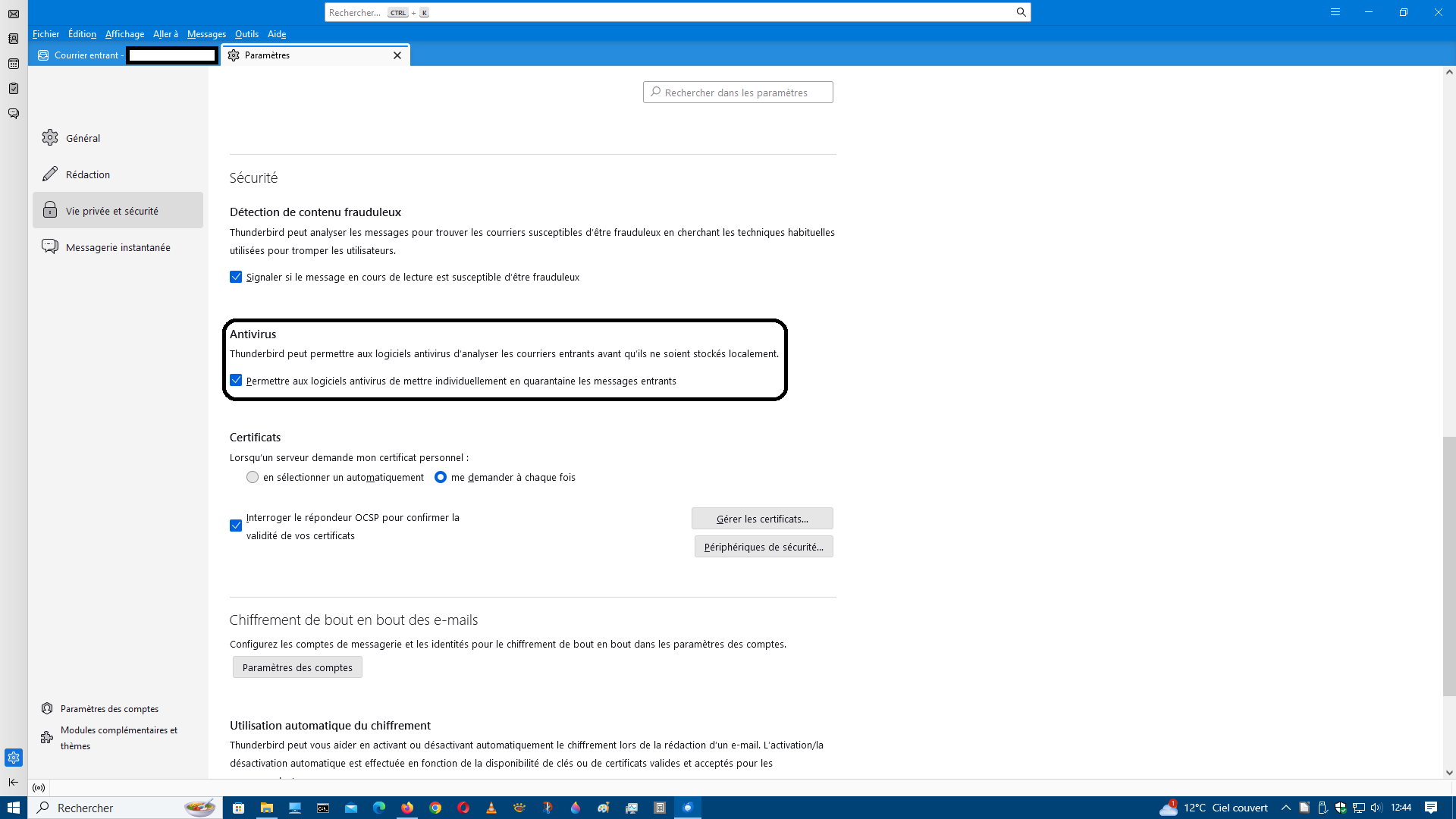
Task: Toggle antivirus quarantine checkbox
Action: click(236, 381)
